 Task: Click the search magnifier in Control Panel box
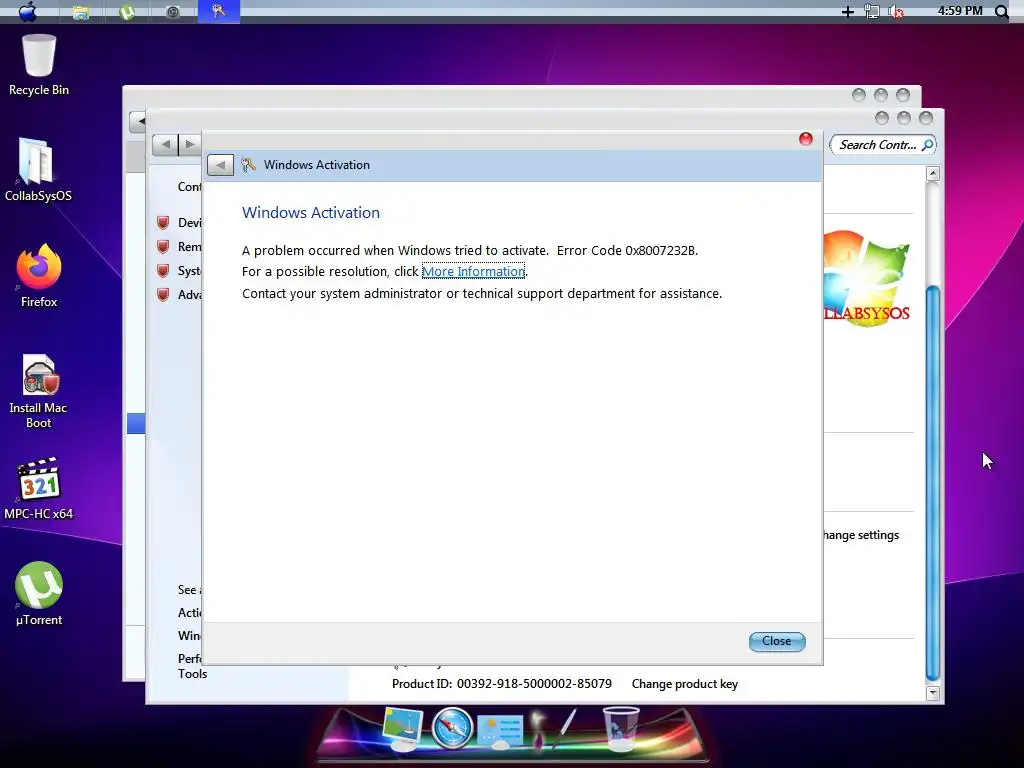click(x=927, y=144)
